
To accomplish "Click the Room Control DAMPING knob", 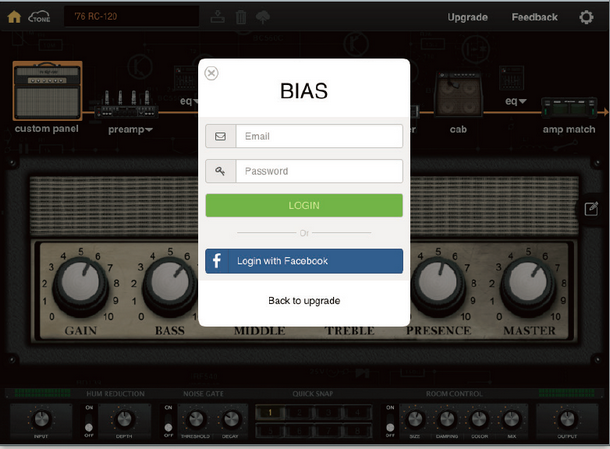I will point(447,419).
